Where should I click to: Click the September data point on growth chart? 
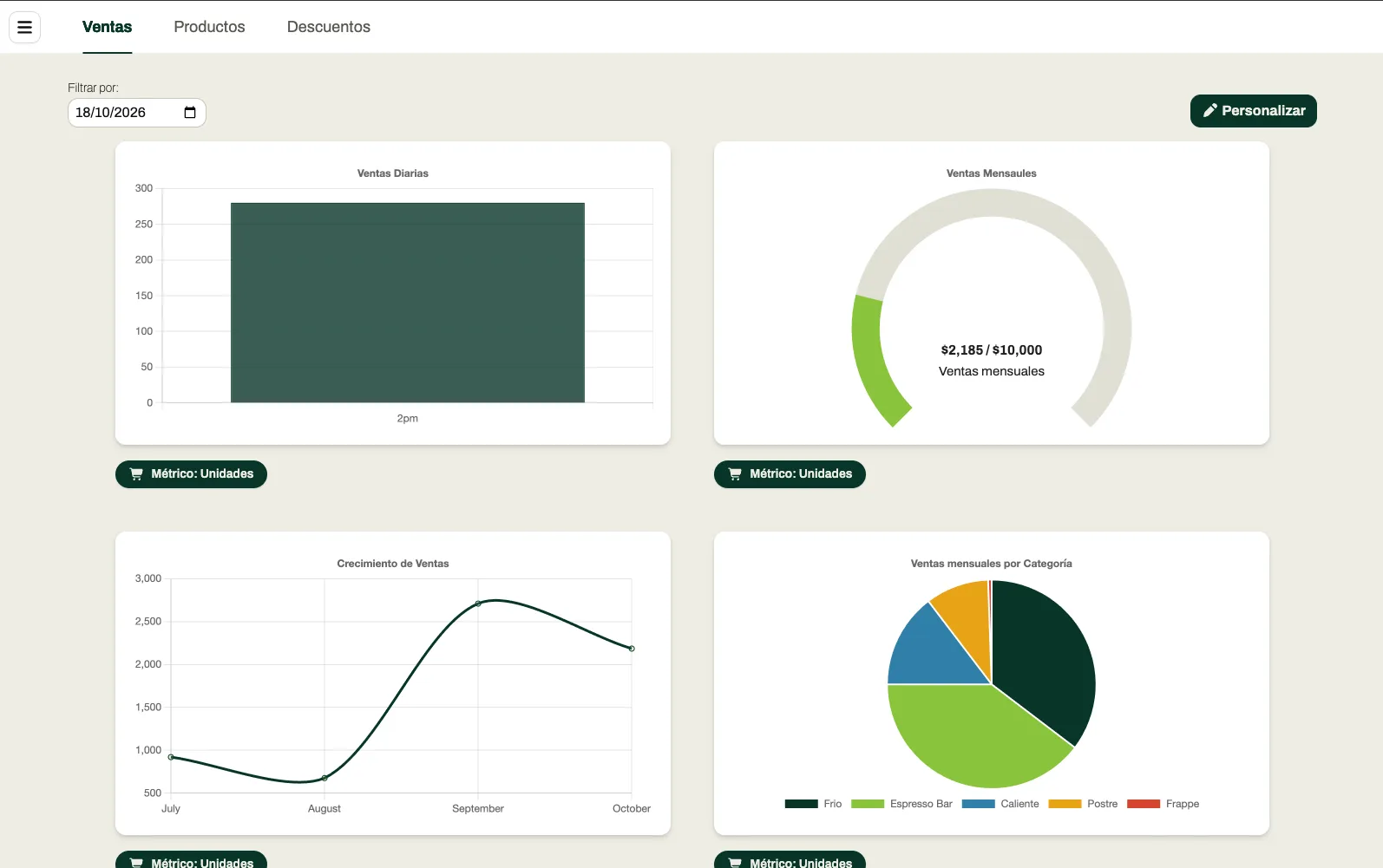tap(478, 604)
